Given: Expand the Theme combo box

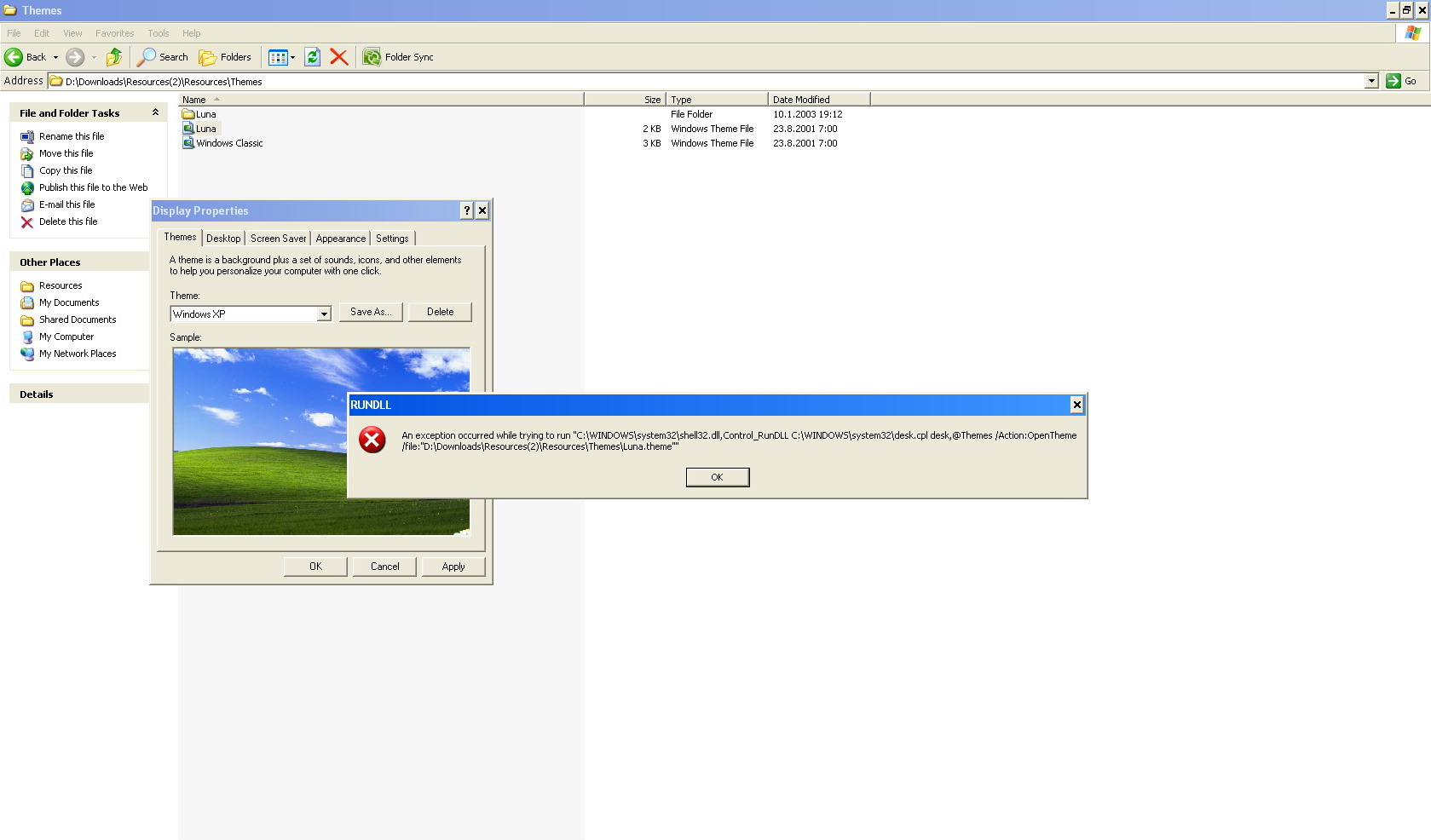Looking at the screenshot, I should (x=324, y=314).
